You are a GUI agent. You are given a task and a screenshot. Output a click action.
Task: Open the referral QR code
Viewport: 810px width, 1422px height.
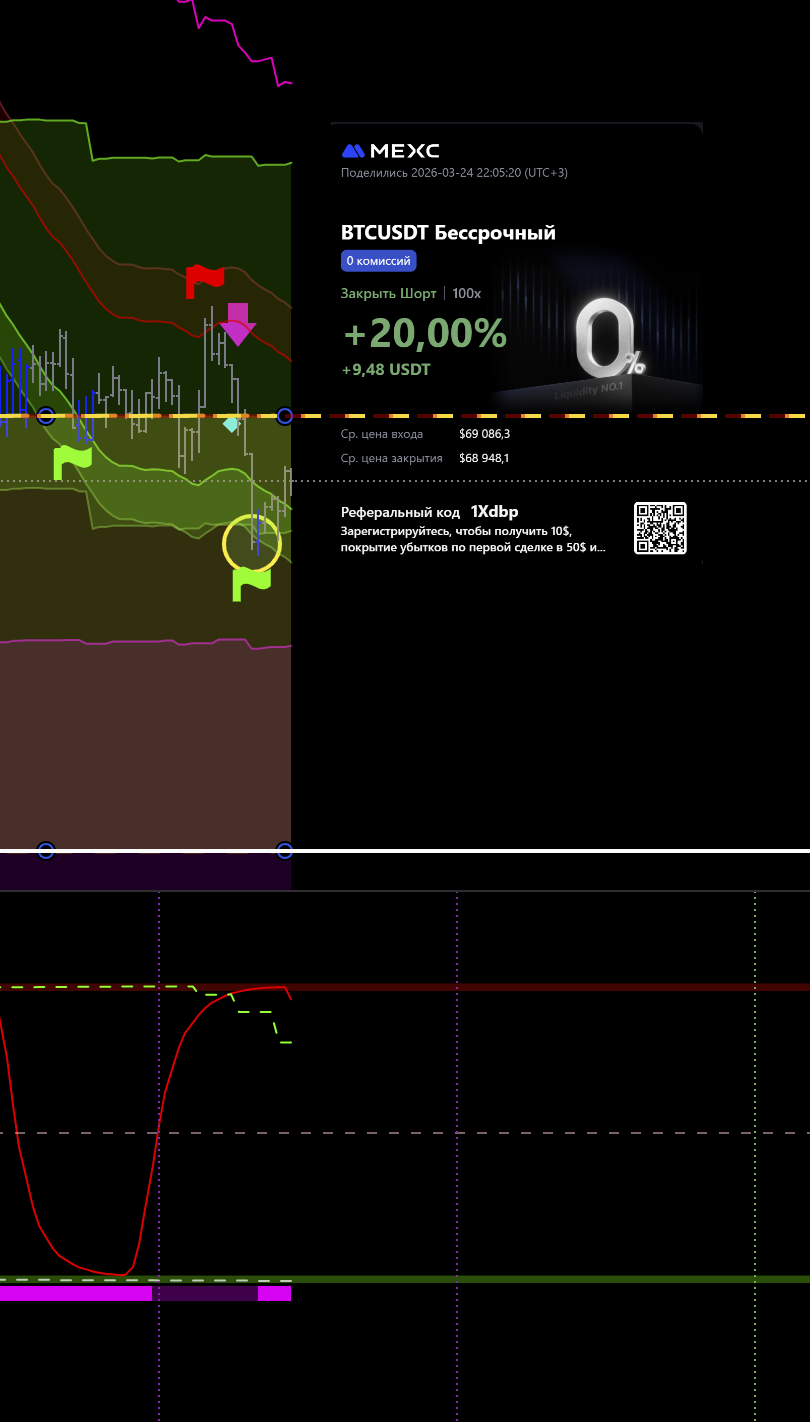[x=660, y=528]
